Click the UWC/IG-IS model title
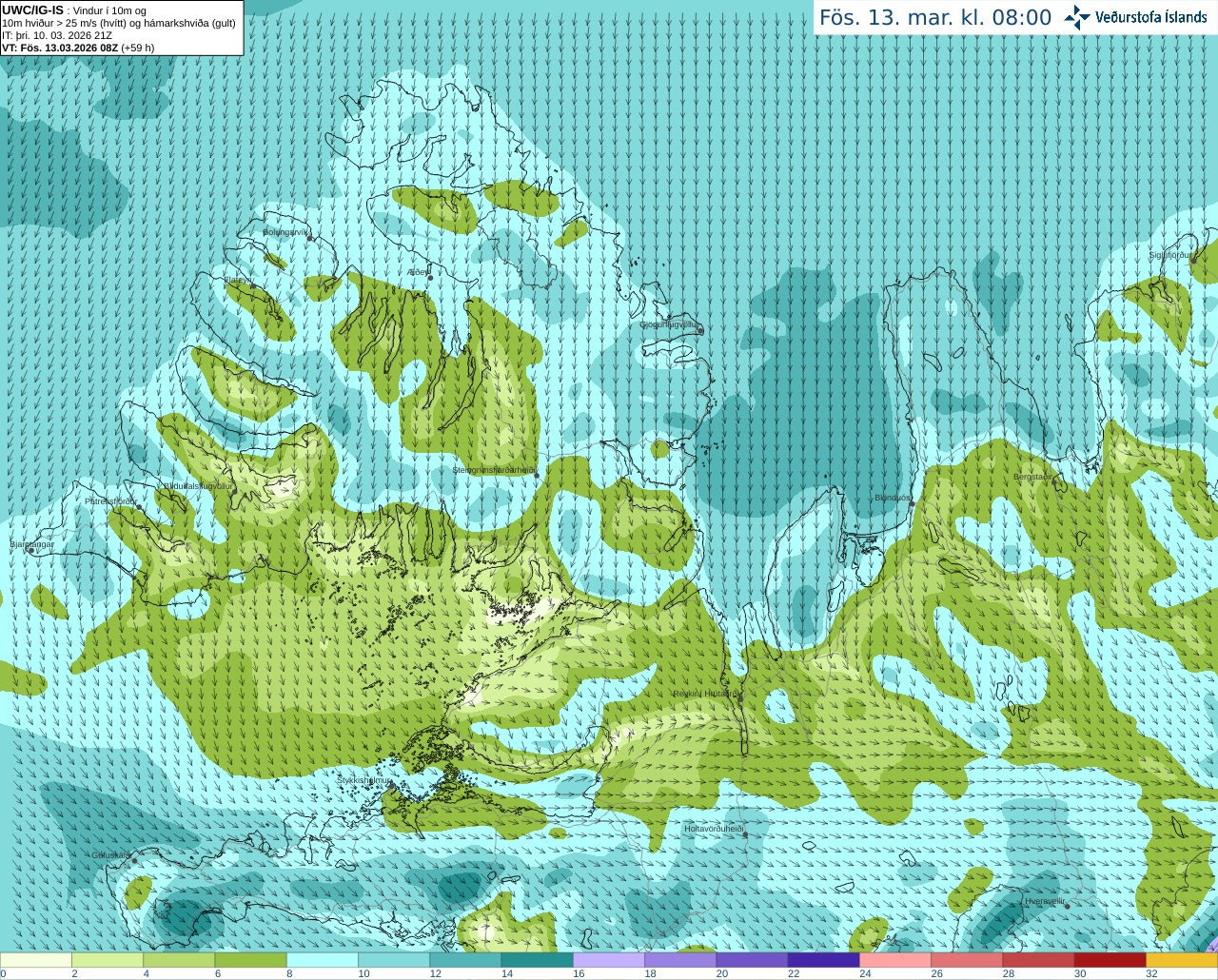Image resolution: width=1218 pixels, height=980 pixels. (x=32, y=10)
